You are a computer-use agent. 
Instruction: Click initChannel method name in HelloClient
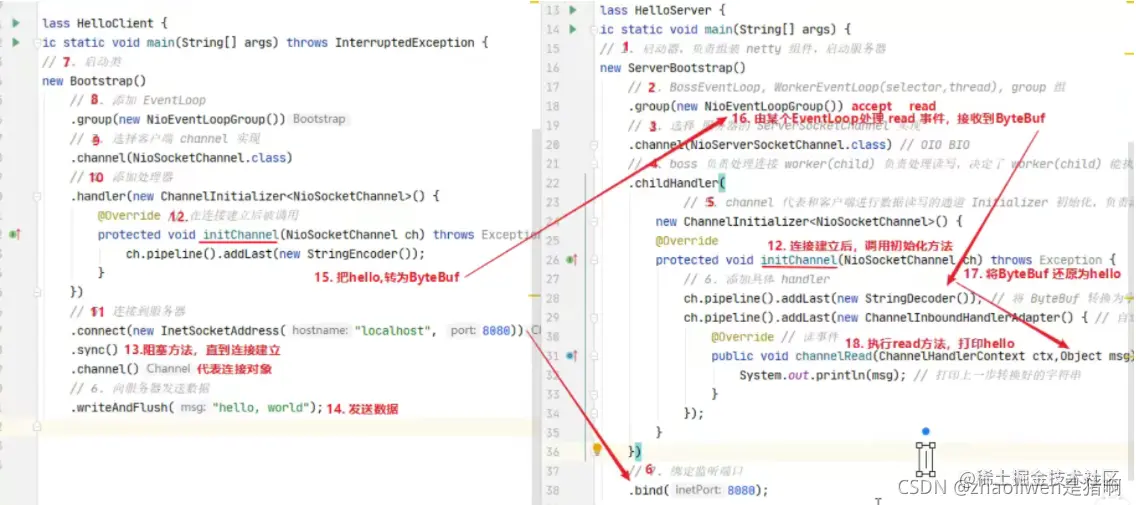click(x=239, y=235)
